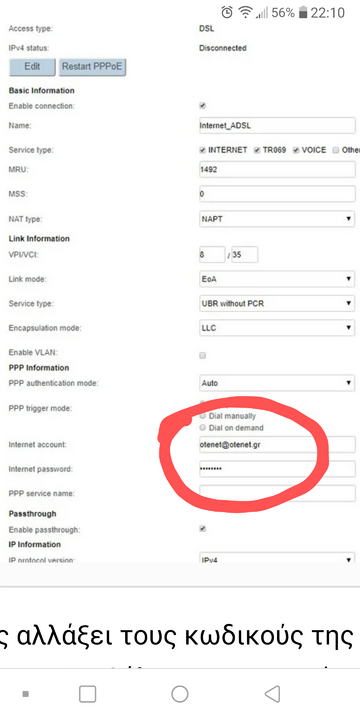Open recent apps square icon
360x720 pixels.
click(x=87, y=694)
